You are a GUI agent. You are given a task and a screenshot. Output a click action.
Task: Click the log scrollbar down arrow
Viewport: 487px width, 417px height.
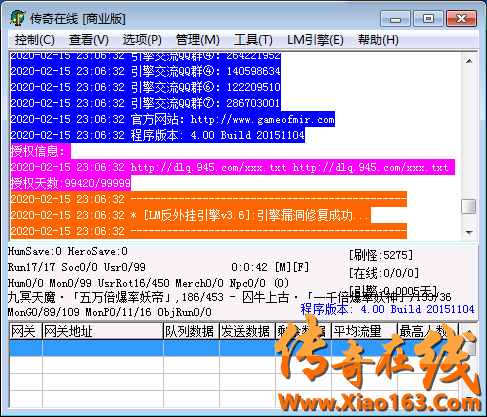point(469,232)
